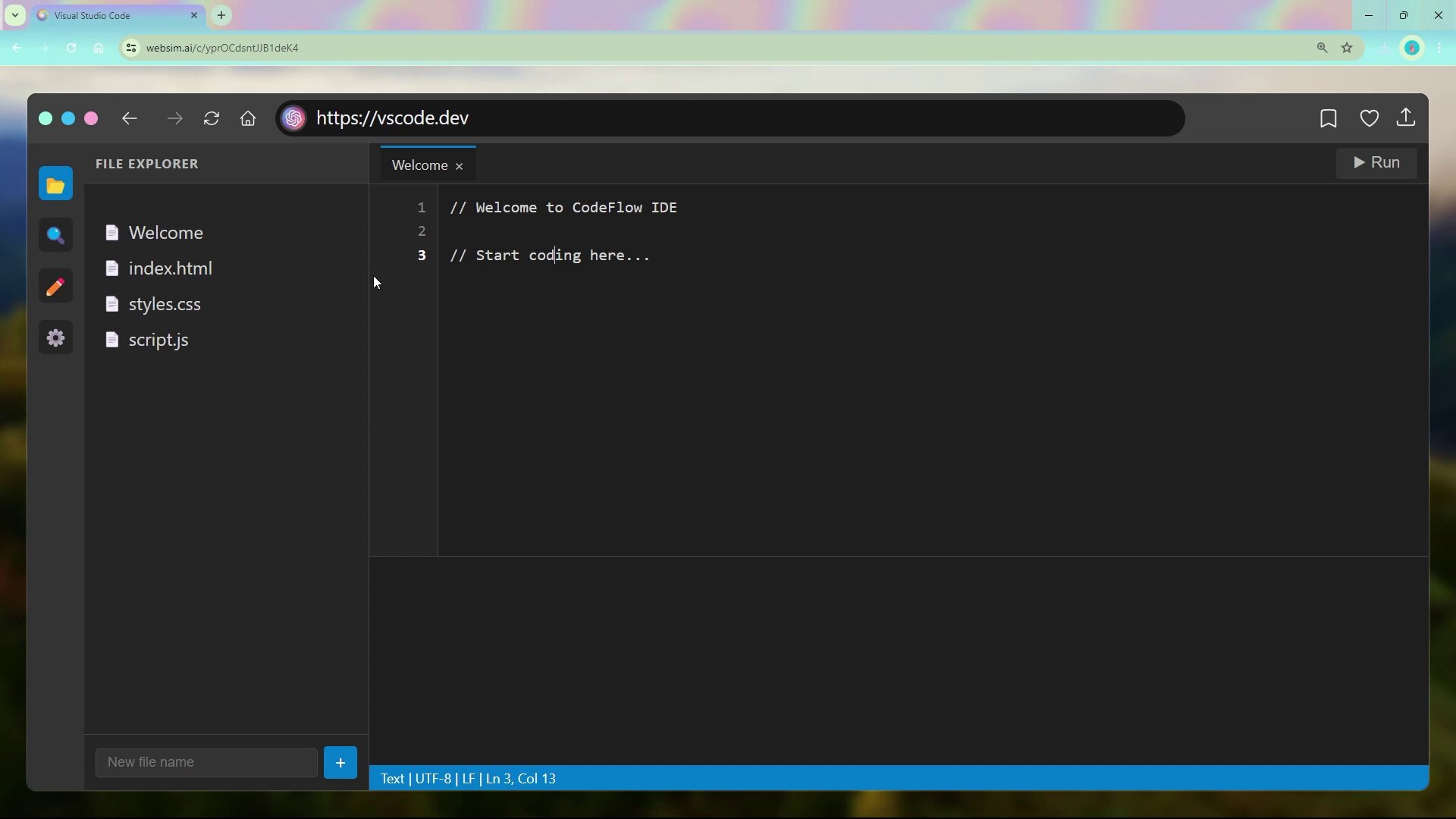Viewport: 1456px width, 819px height.
Task: Go to websim home icon
Action: tap(248, 118)
